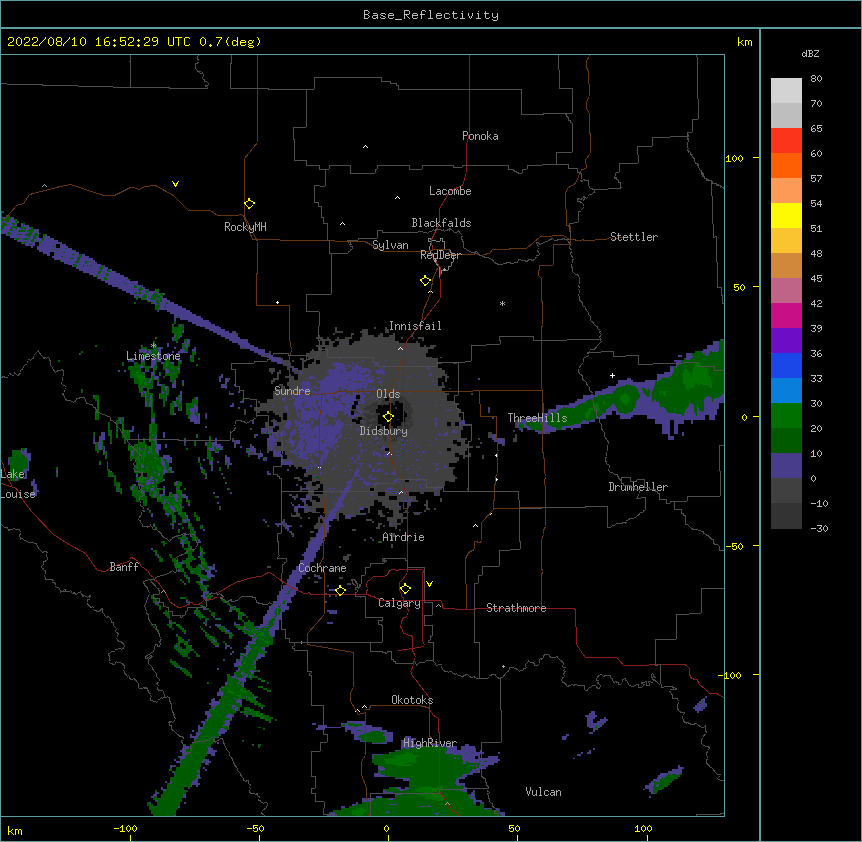
Task: Click the Lacombe city label
Action: pyautogui.click(x=450, y=191)
